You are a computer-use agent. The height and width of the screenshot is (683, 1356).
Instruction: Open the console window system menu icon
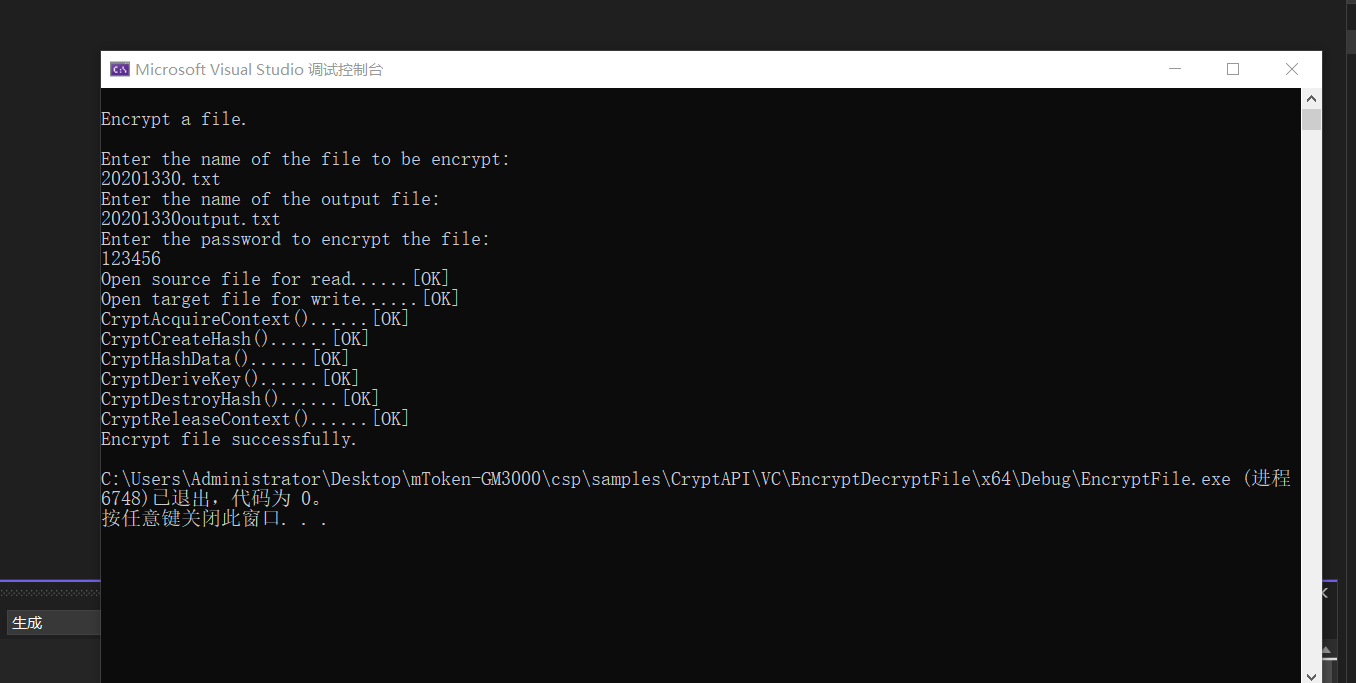(120, 69)
